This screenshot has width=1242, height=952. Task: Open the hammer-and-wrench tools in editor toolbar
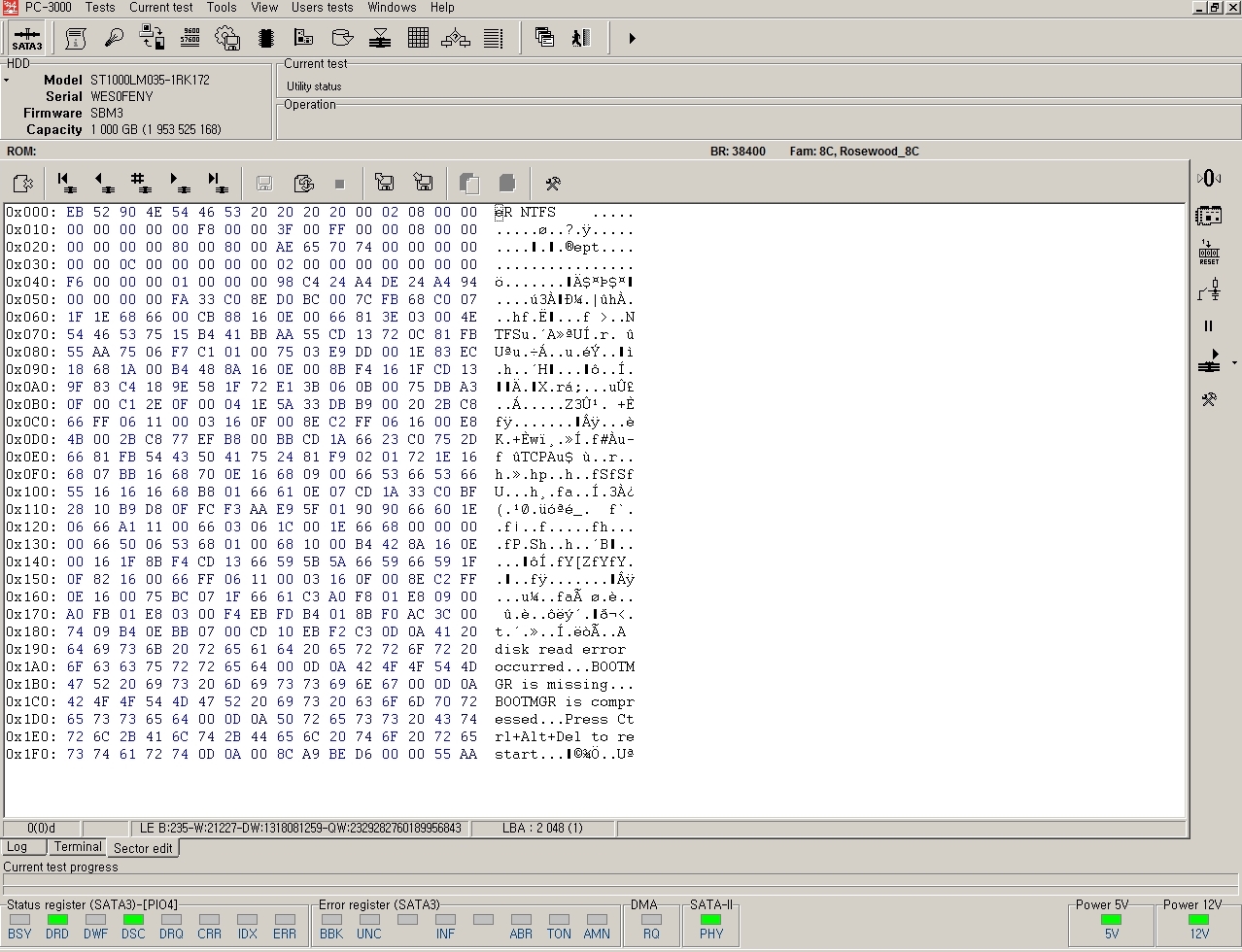click(553, 183)
